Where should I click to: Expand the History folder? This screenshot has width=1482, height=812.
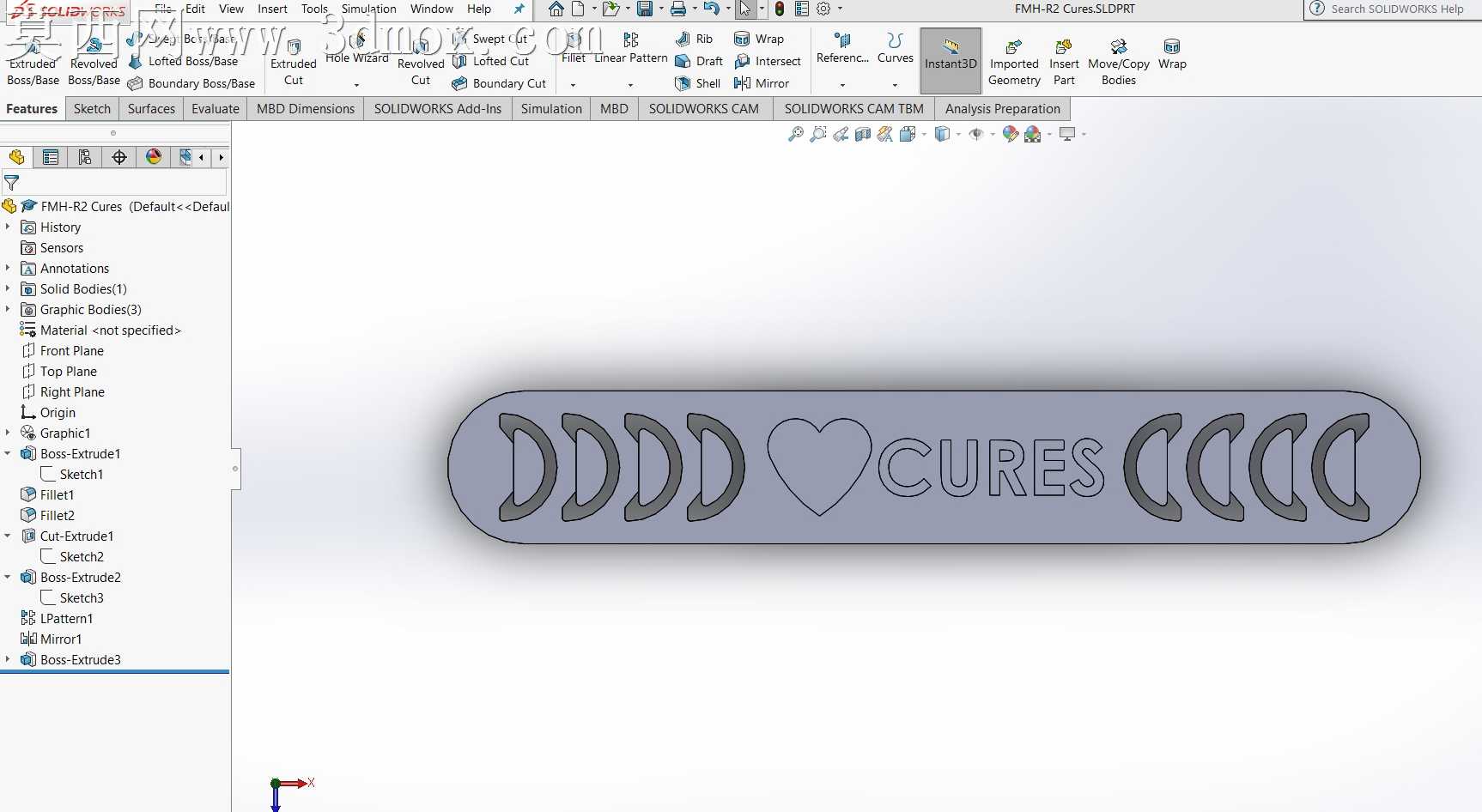point(8,227)
